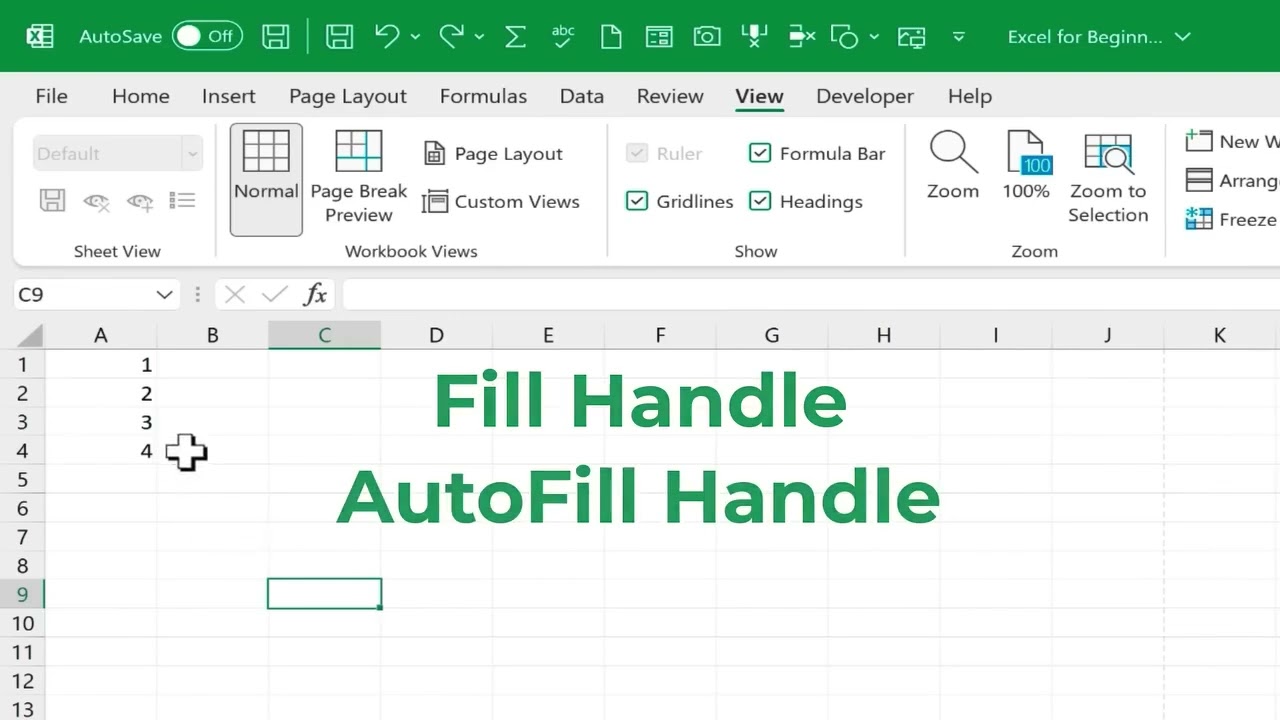This screenshot has width=1280, height=720.
Task: Click Page Layout view button
Action: coord(493,154)
